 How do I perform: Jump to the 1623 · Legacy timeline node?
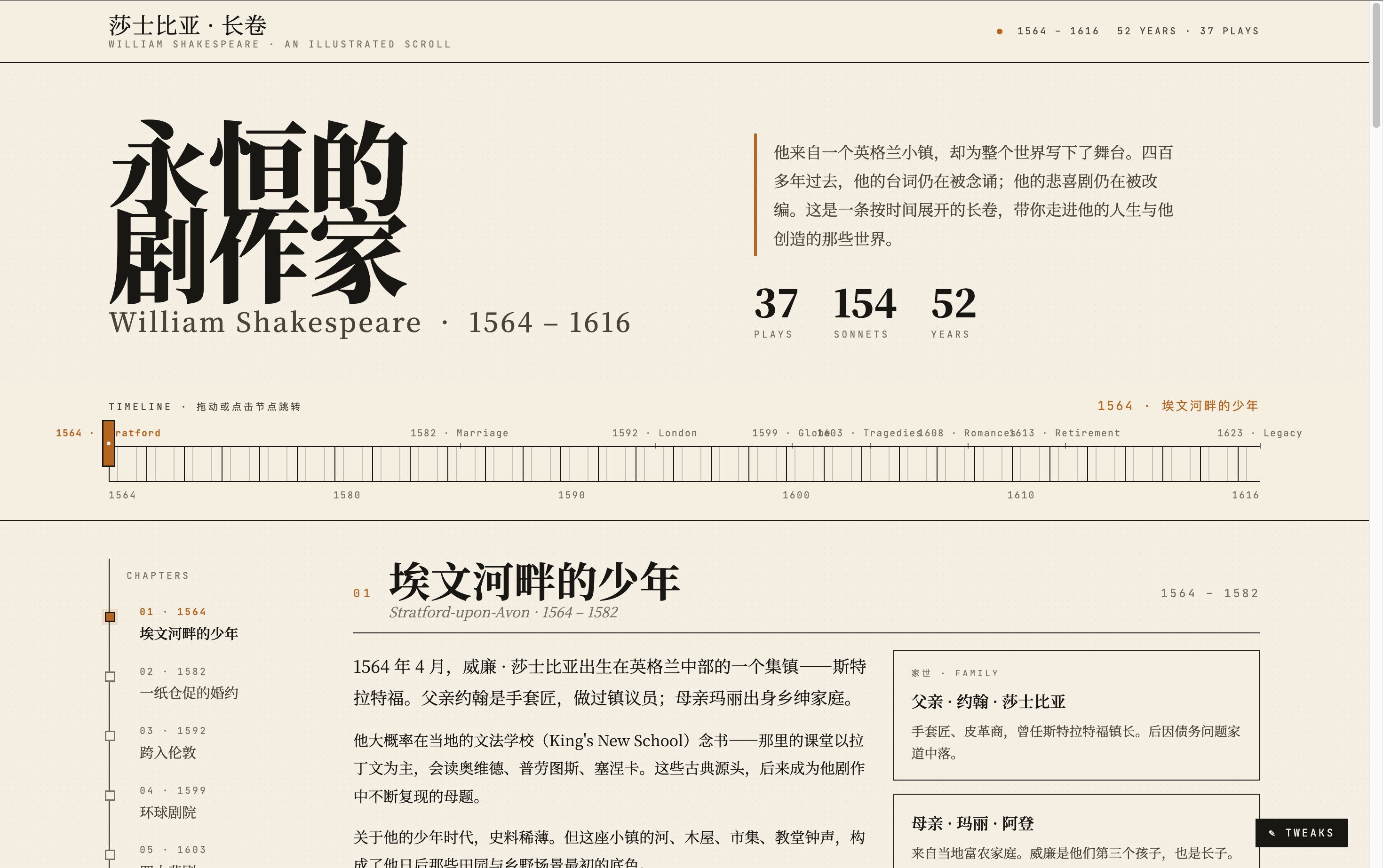point(1260,433)
